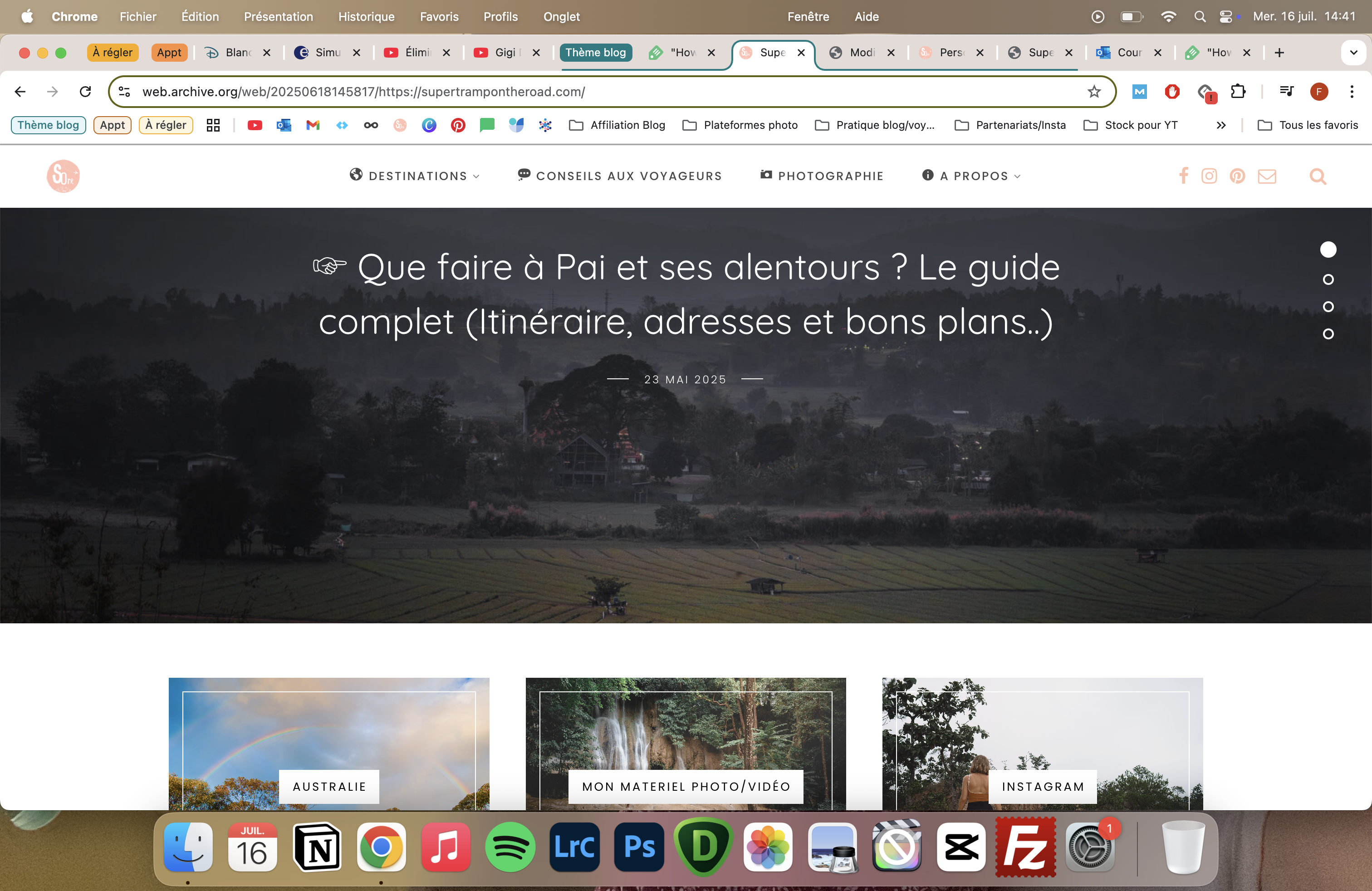1372x891 pixels.
Task: Open the Favoris menu in menu bar
Action: point(439,17)
